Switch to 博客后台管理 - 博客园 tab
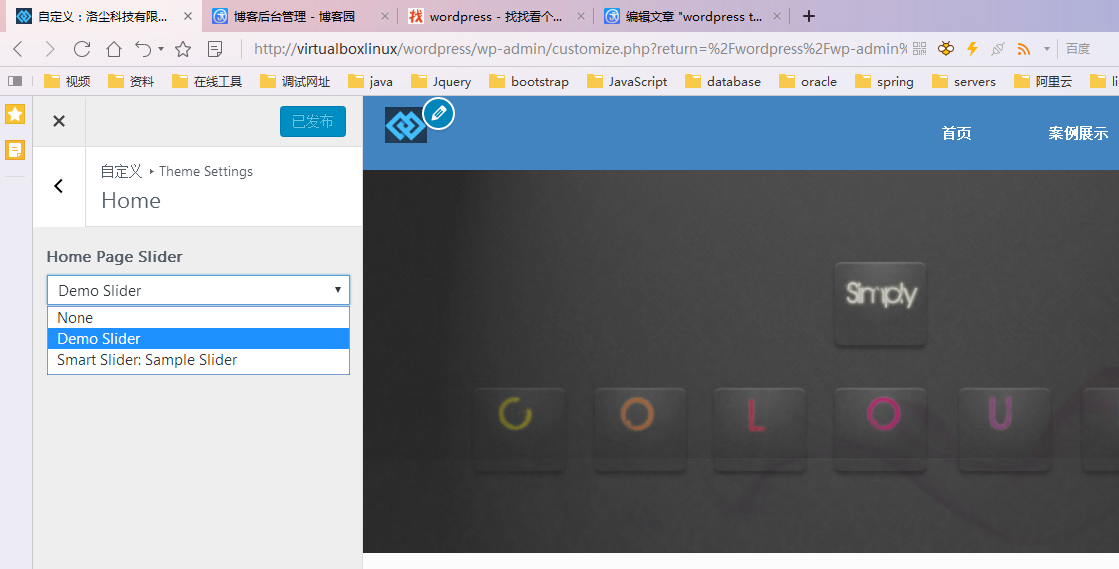The height and width of the screenshot is (569, 1119). click(300, 16)
